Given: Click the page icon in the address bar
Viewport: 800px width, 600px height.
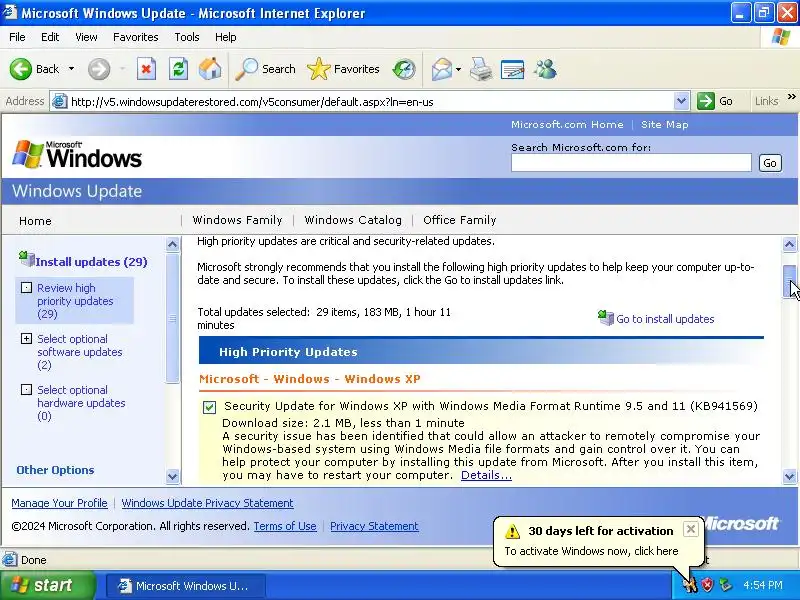Looking at the screenshot, I should coord(60,102).
